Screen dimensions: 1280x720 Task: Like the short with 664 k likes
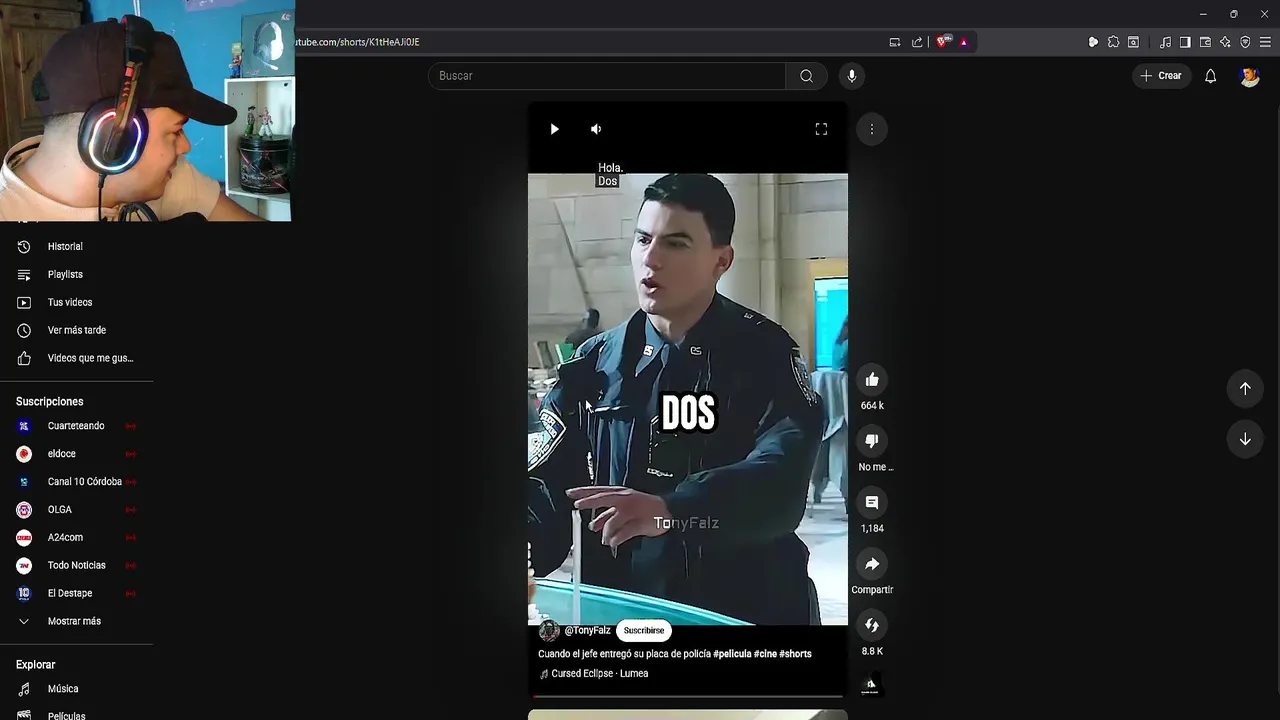(x=872, y=380)
